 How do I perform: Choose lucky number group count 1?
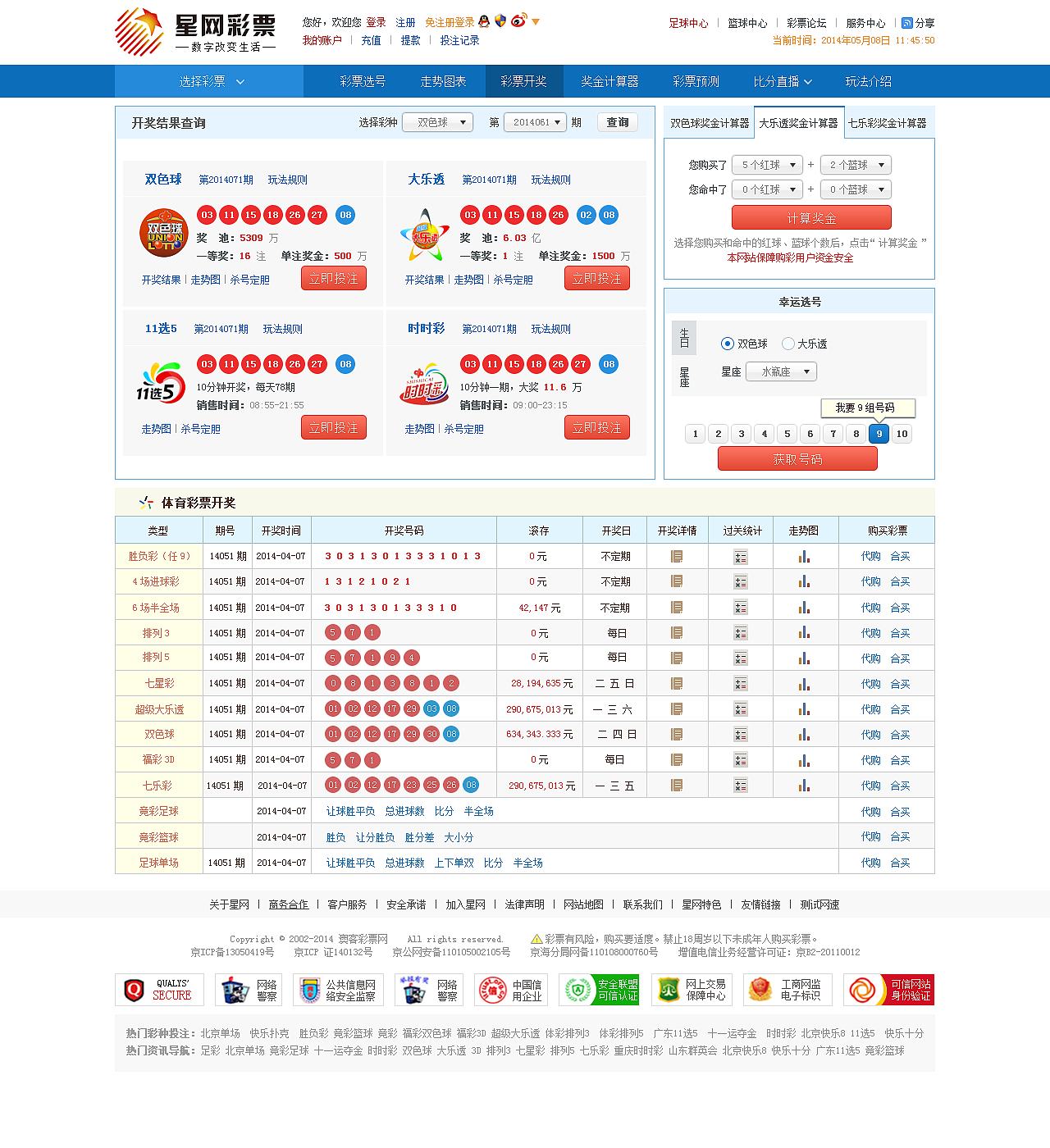(696, 434)
